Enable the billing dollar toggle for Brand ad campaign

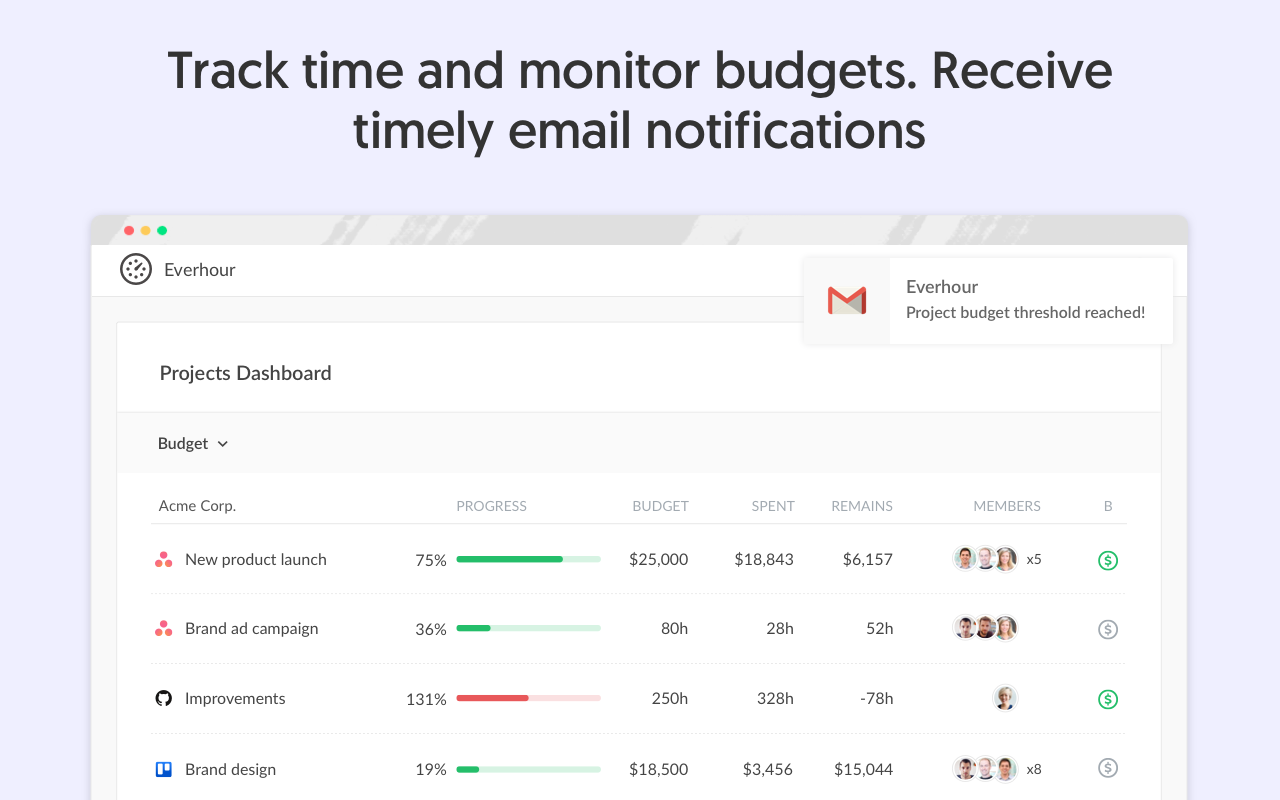pos(1108,629)
